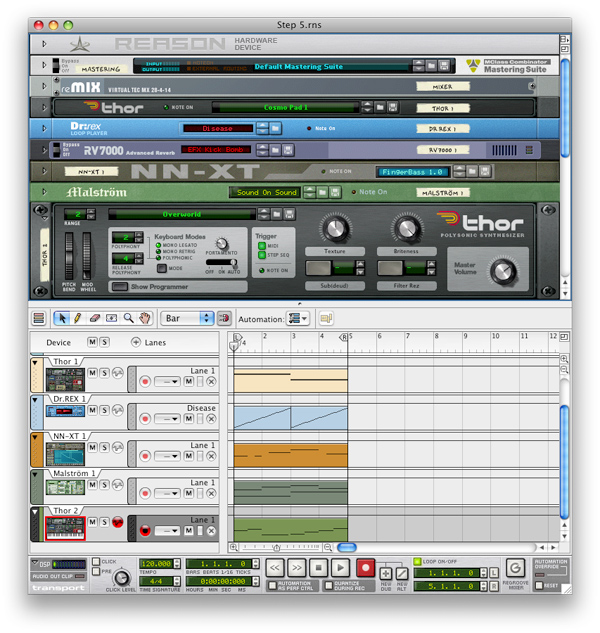Browse patch on Thor Overworld device

coord(277,214)
